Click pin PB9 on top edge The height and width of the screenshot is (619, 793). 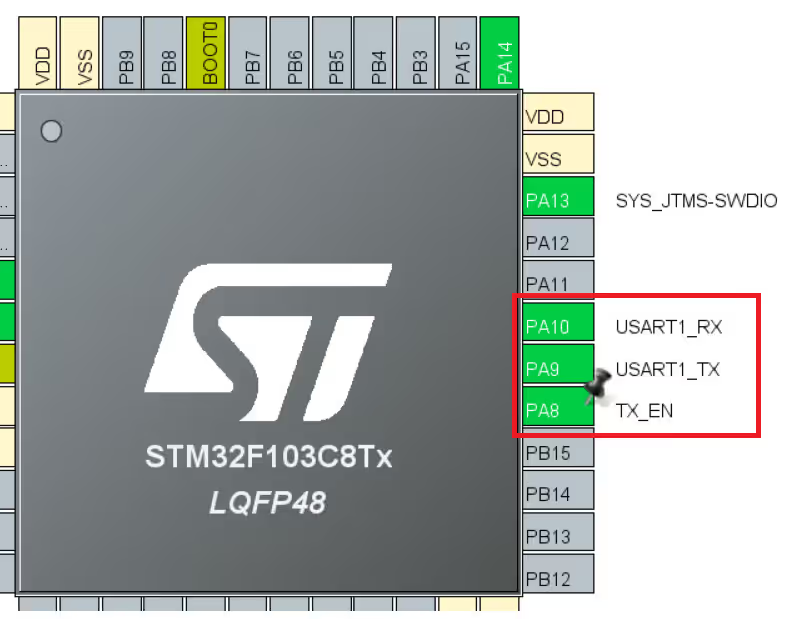coord(121,53)
